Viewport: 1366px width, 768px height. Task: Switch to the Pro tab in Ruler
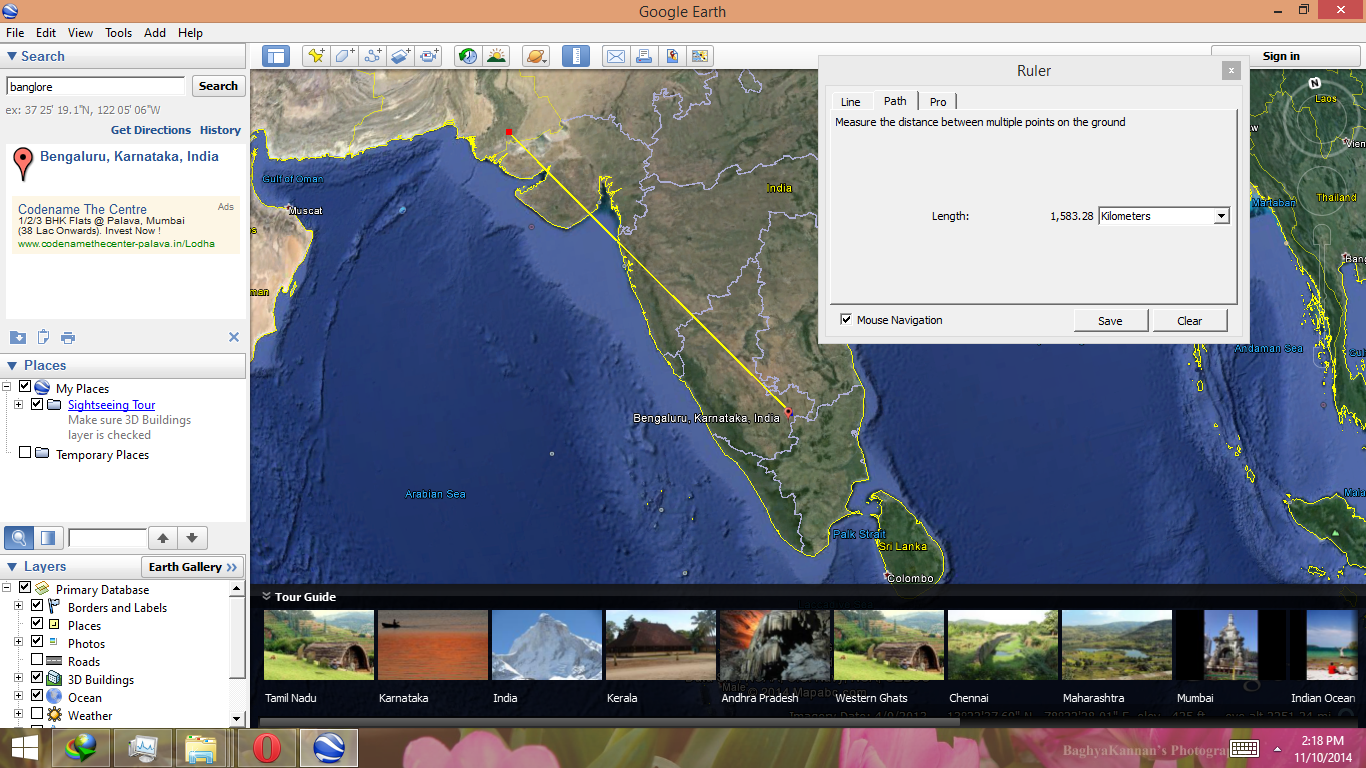[938, 101]
